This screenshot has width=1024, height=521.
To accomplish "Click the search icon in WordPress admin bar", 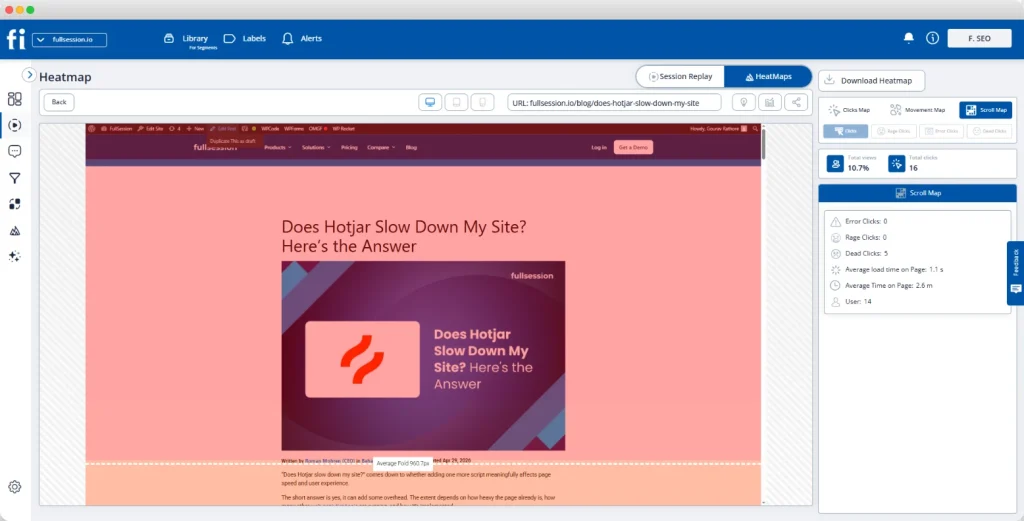I will (756, 129).
